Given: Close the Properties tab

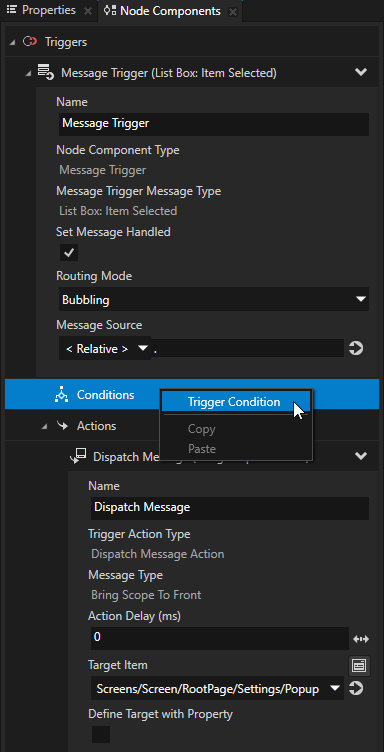Looking at the screenshot, I should 88,11.
